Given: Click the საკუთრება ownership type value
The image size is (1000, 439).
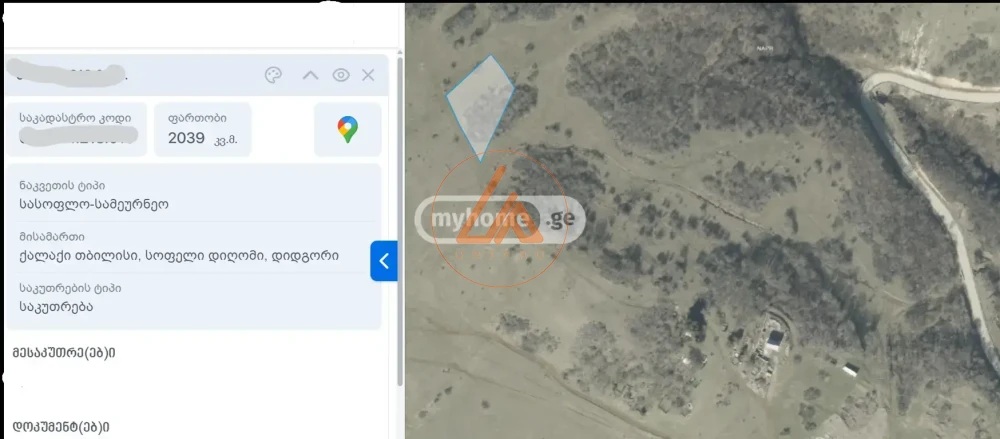Looking at the screenshot, I should point(56,306).
